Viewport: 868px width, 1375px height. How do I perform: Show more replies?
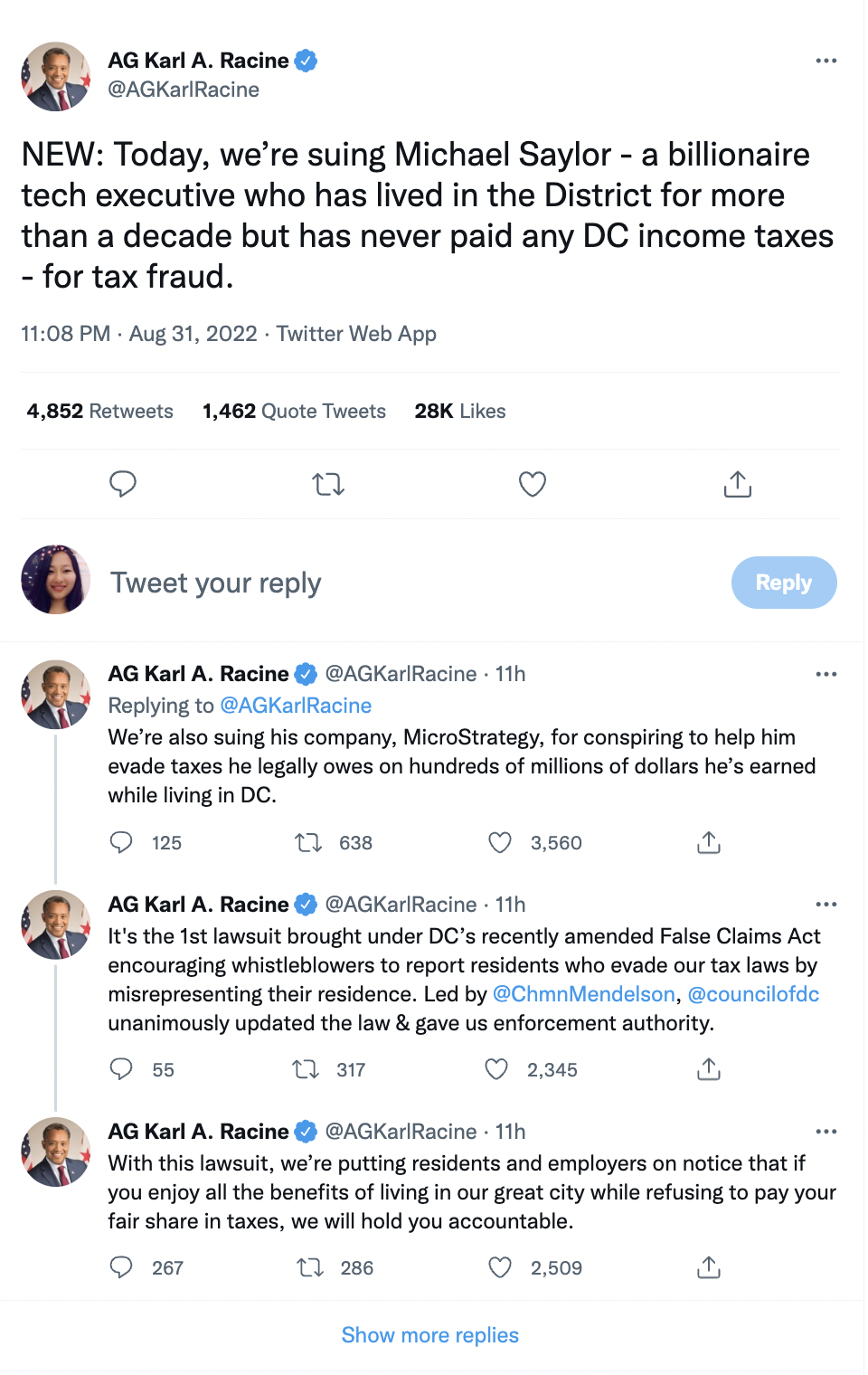point(430,1335)
